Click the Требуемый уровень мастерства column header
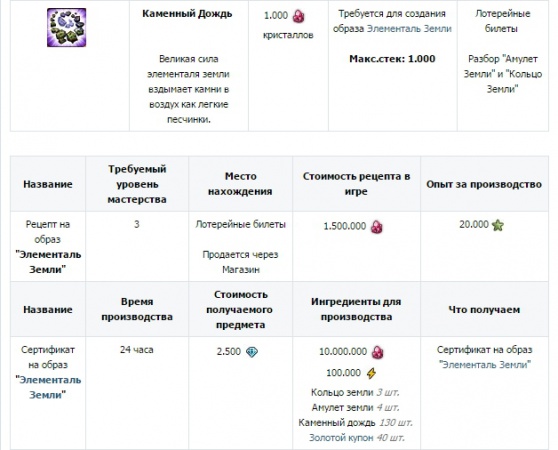This screenshot has width=558, height=450. [x=137, y=184]
